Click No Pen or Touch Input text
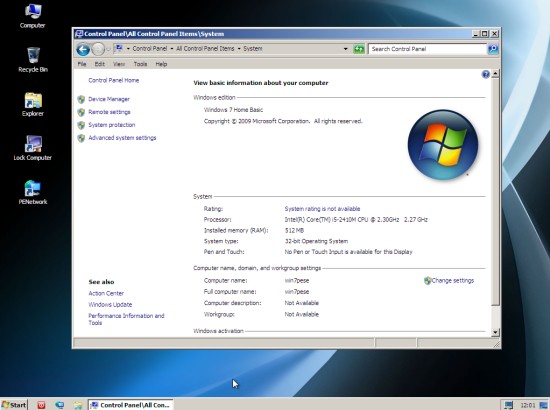This screenshot has height=410, width=550. click(348, 252)
